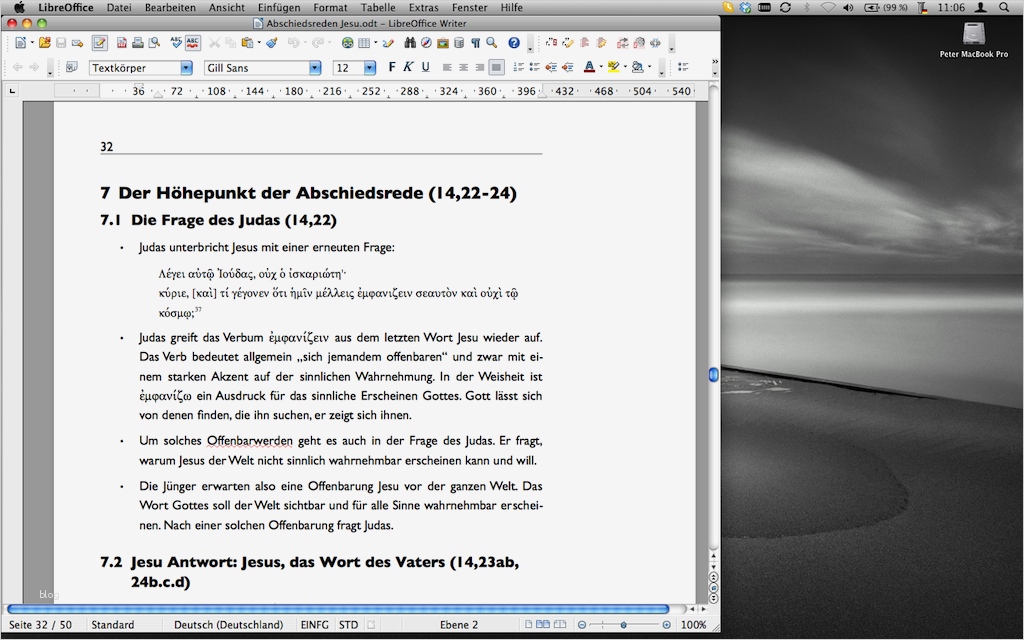Image resolution: width=1024 pixels, height=640 pixels.
Task: Open the Gallery icon
Action: [x=443, y=43]
